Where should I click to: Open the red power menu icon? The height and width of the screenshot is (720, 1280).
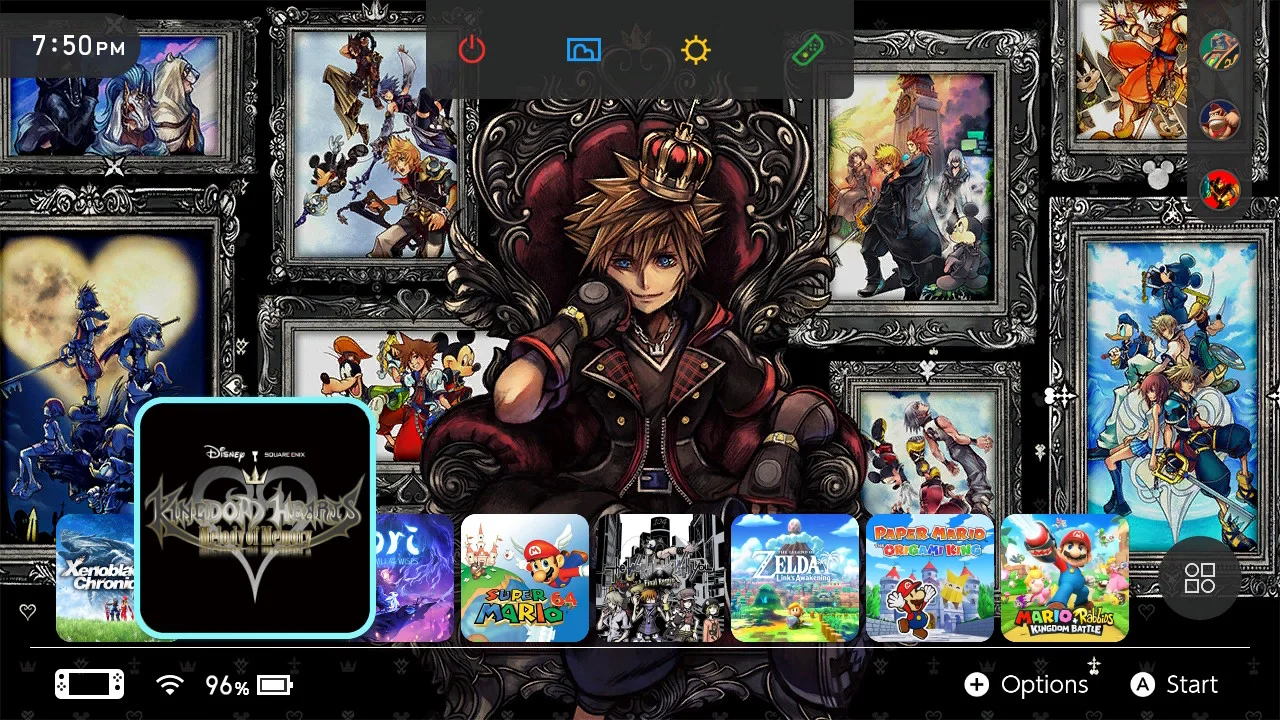click(472, 49)
